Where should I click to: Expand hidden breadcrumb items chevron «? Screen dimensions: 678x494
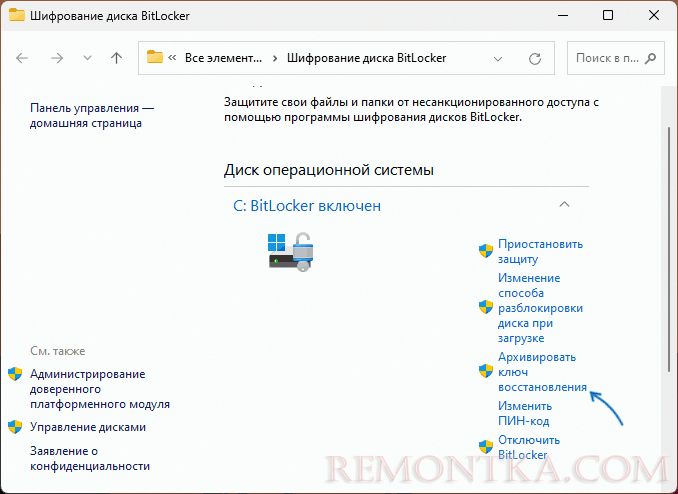[x=172, y=58]
